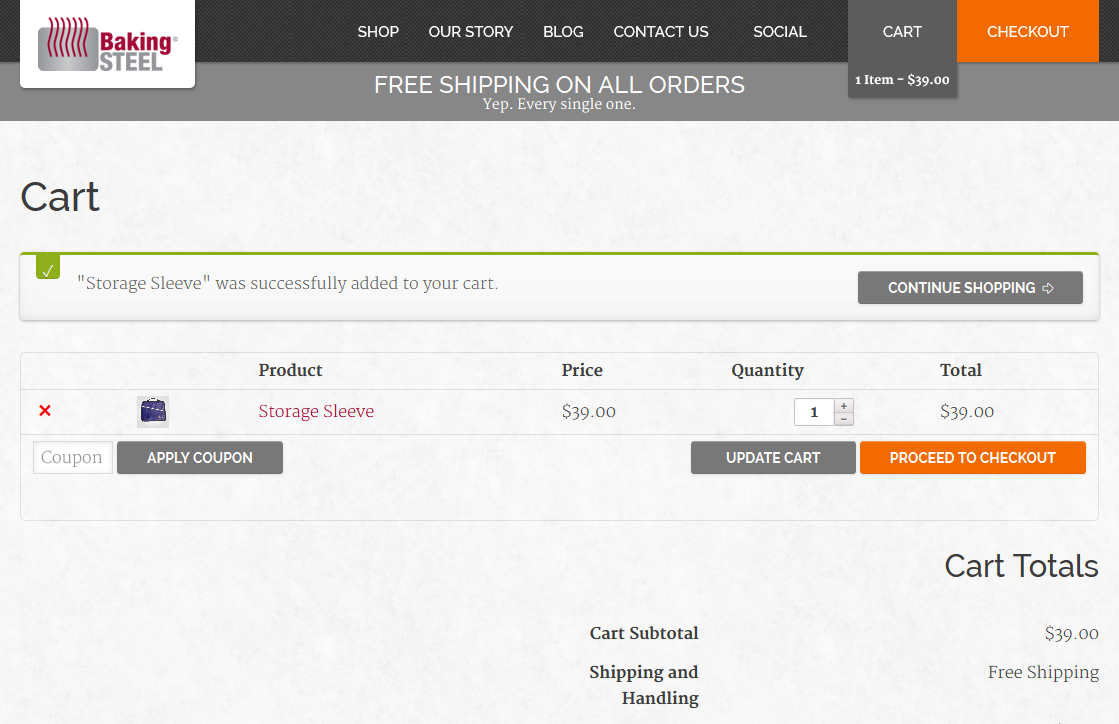Screen dimensions: 1119x724
Task: Select the Cart tab in header
Action: [x=902, y=31]
